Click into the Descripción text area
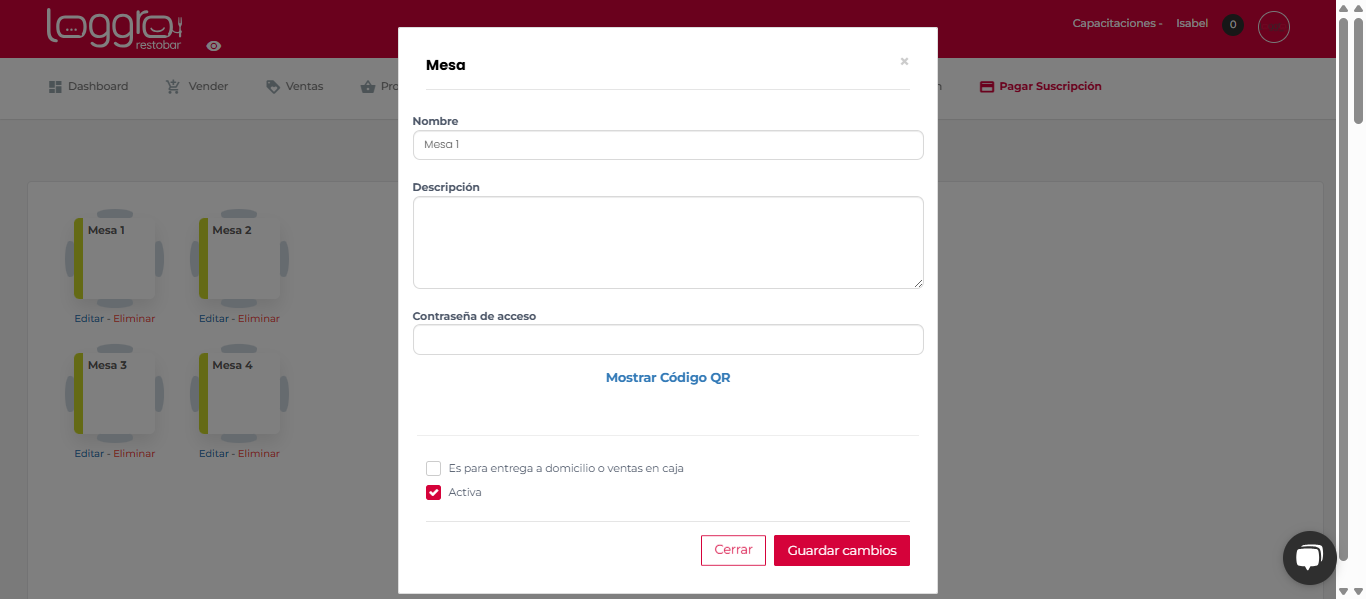 tap(668, 242)
